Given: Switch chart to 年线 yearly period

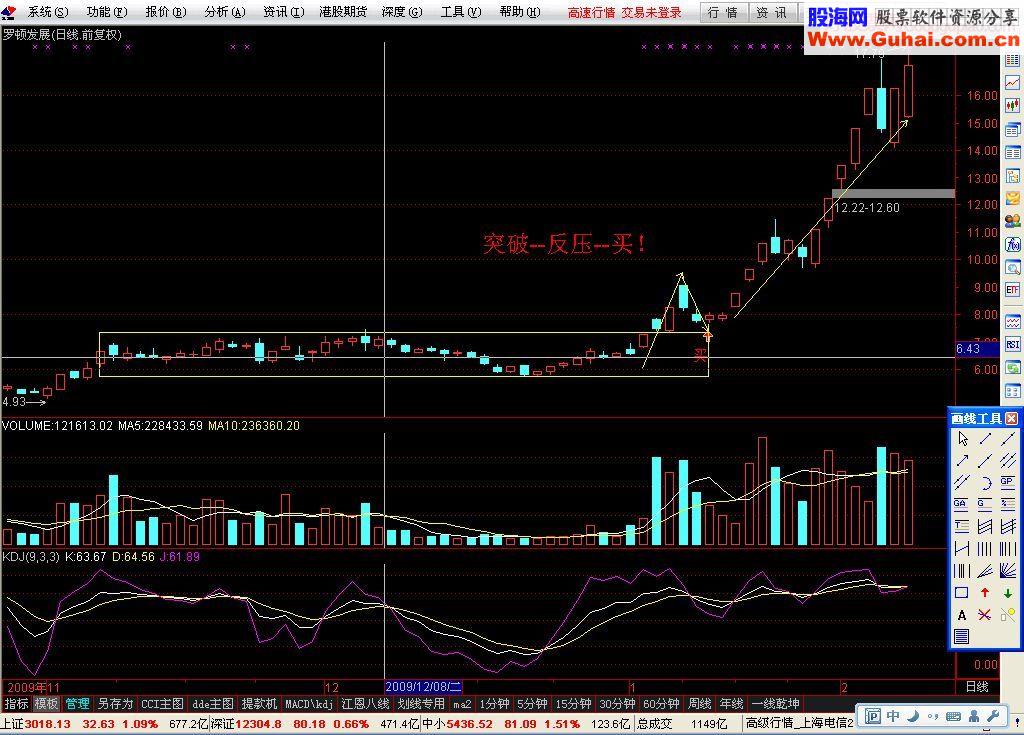Looking at the screenshot, I should click(x=731, y=704).
